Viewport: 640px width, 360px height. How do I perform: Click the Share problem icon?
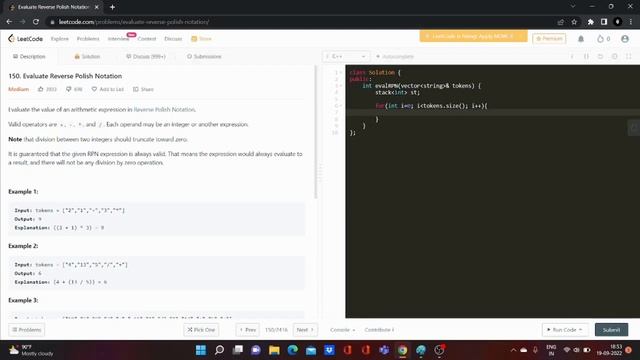(136, 89)
